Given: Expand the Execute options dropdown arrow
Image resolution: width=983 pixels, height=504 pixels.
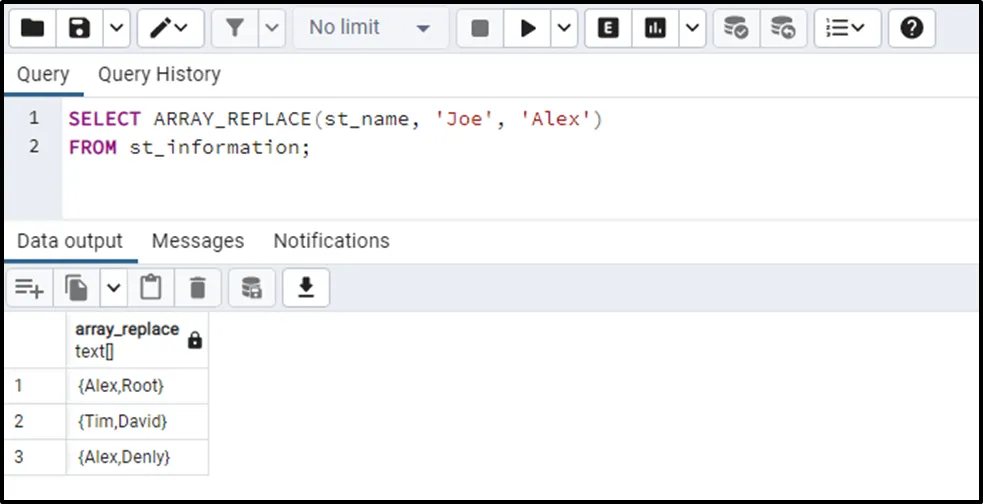Looking at the screenshot, I should [x=564, y=28].
